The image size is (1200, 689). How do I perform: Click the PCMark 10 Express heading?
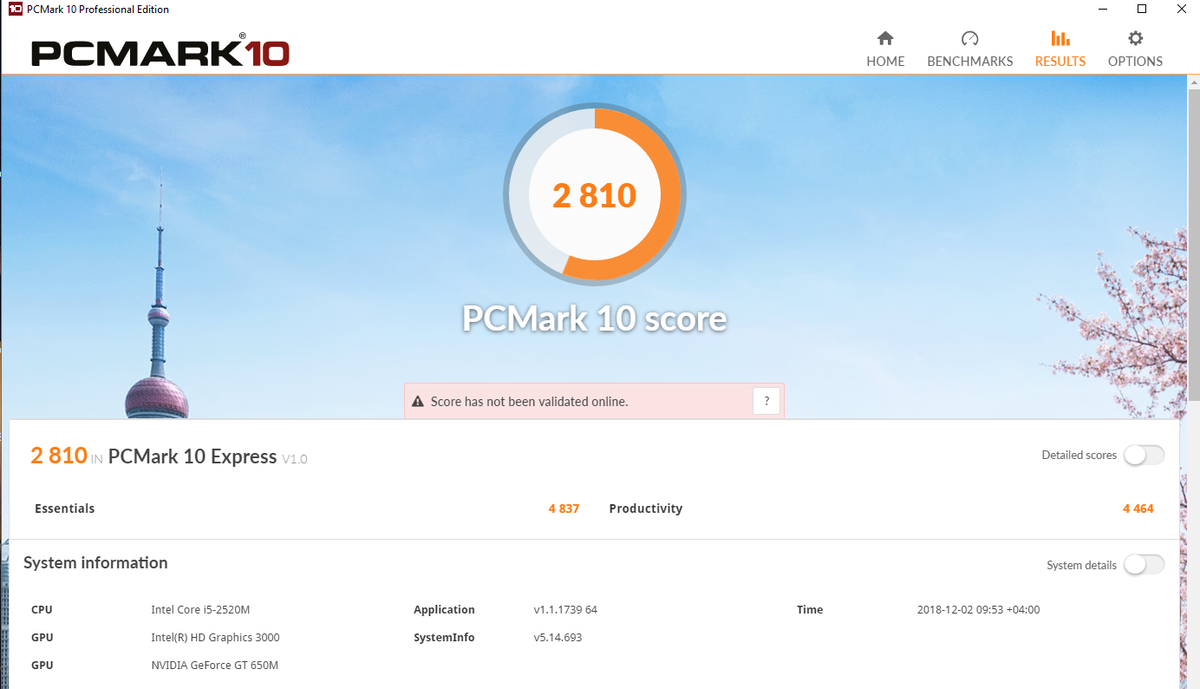coord(192,457)
